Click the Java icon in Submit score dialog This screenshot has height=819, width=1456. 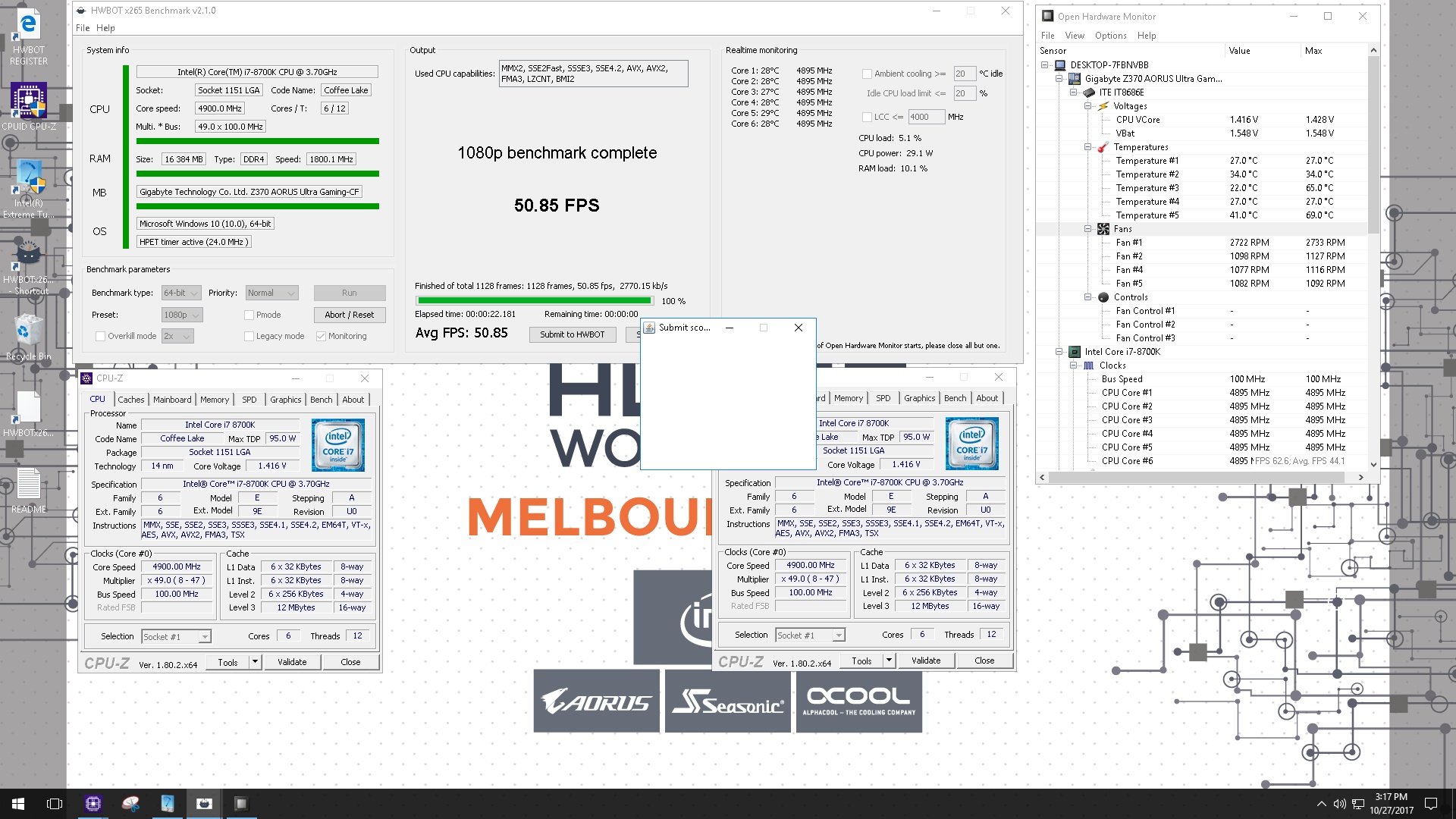tap(649, 328)
